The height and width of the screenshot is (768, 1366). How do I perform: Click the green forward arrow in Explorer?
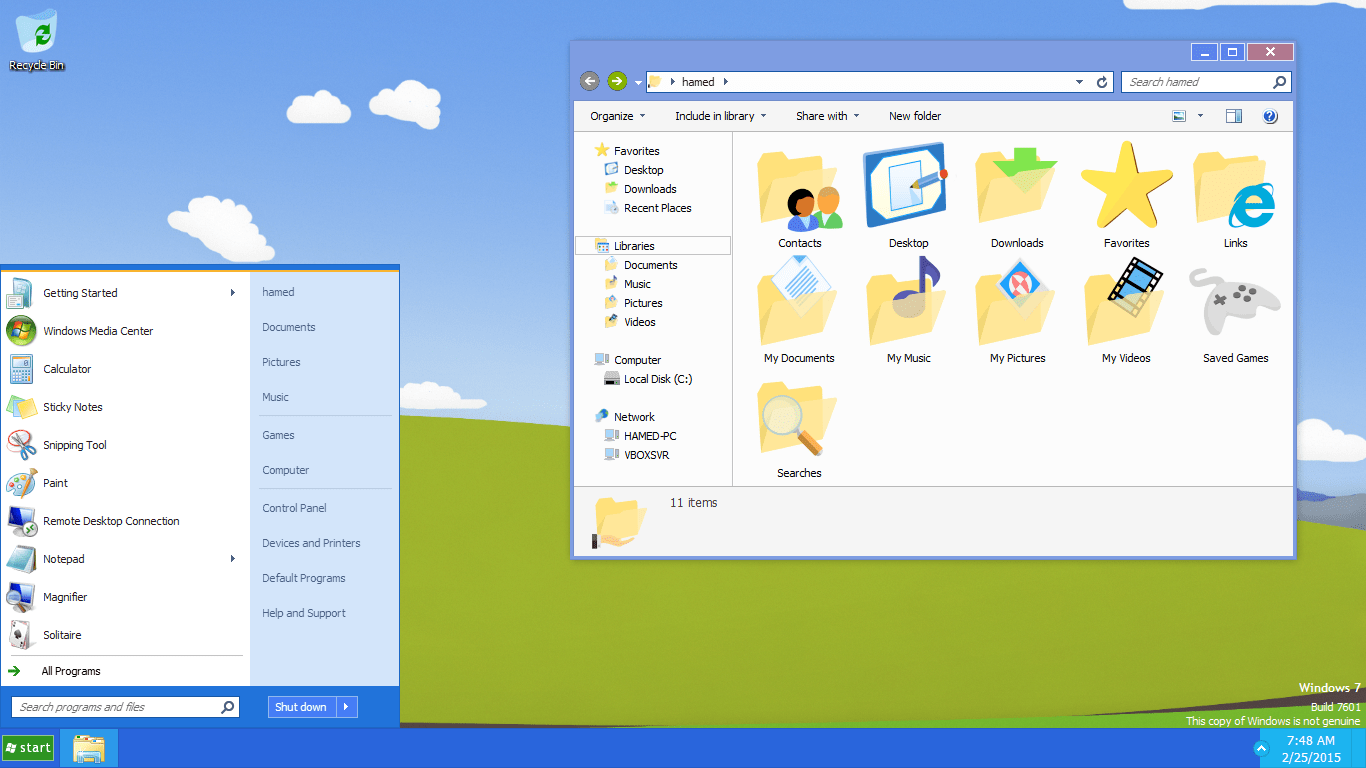click(x=617, y=82)
